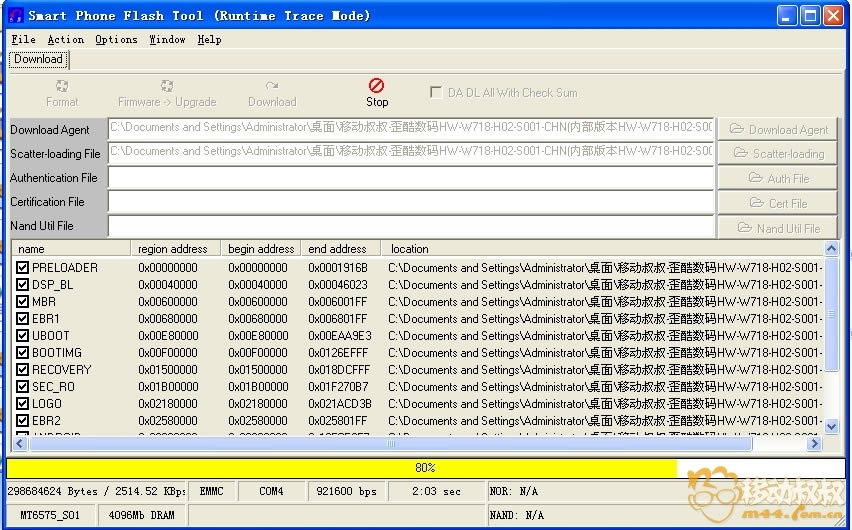Click the Authentication File input field
This screenshot has height=530, width=852.
[x=410, y=178]
